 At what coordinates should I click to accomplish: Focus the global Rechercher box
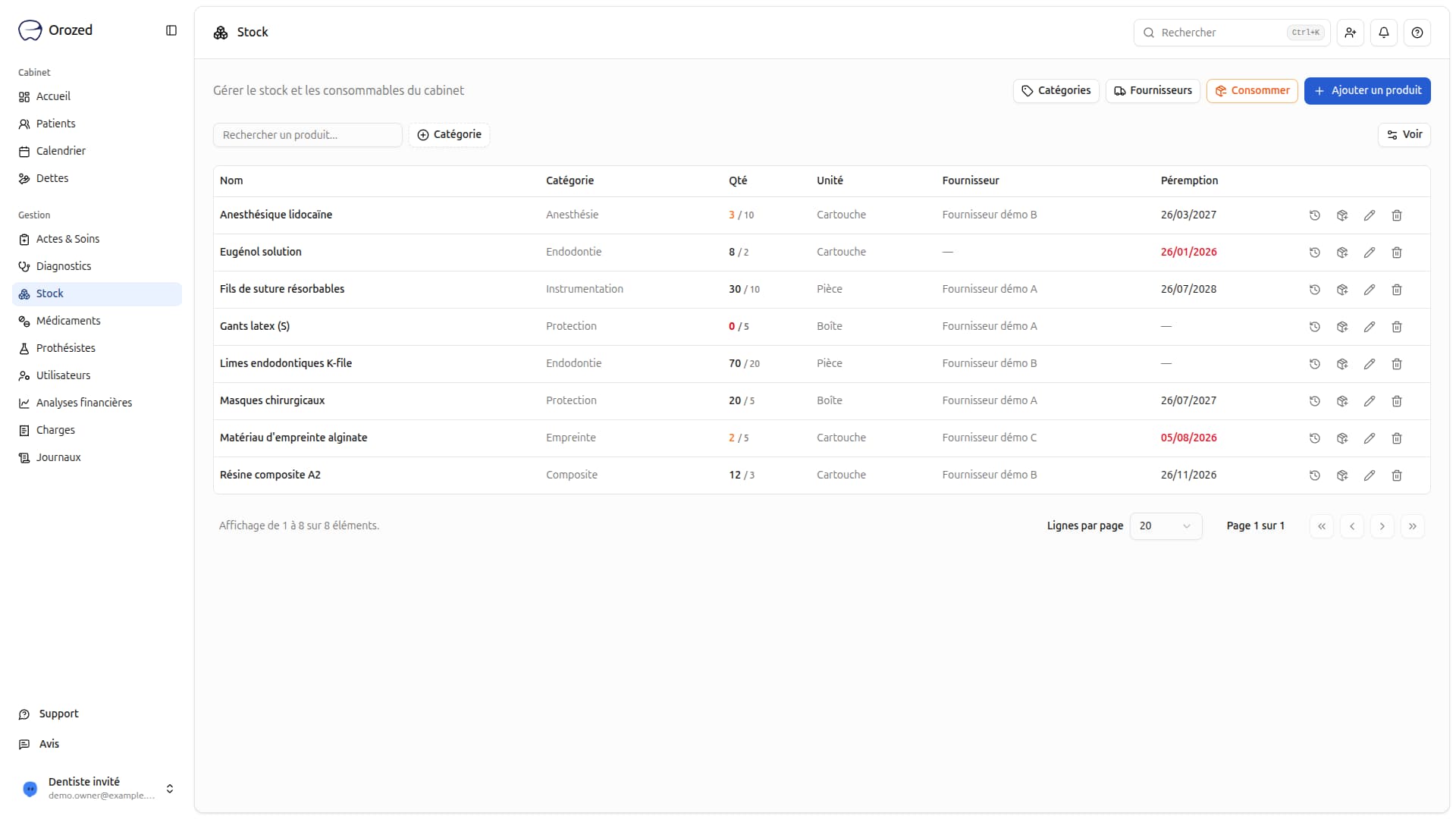(x=1232, y=33)
